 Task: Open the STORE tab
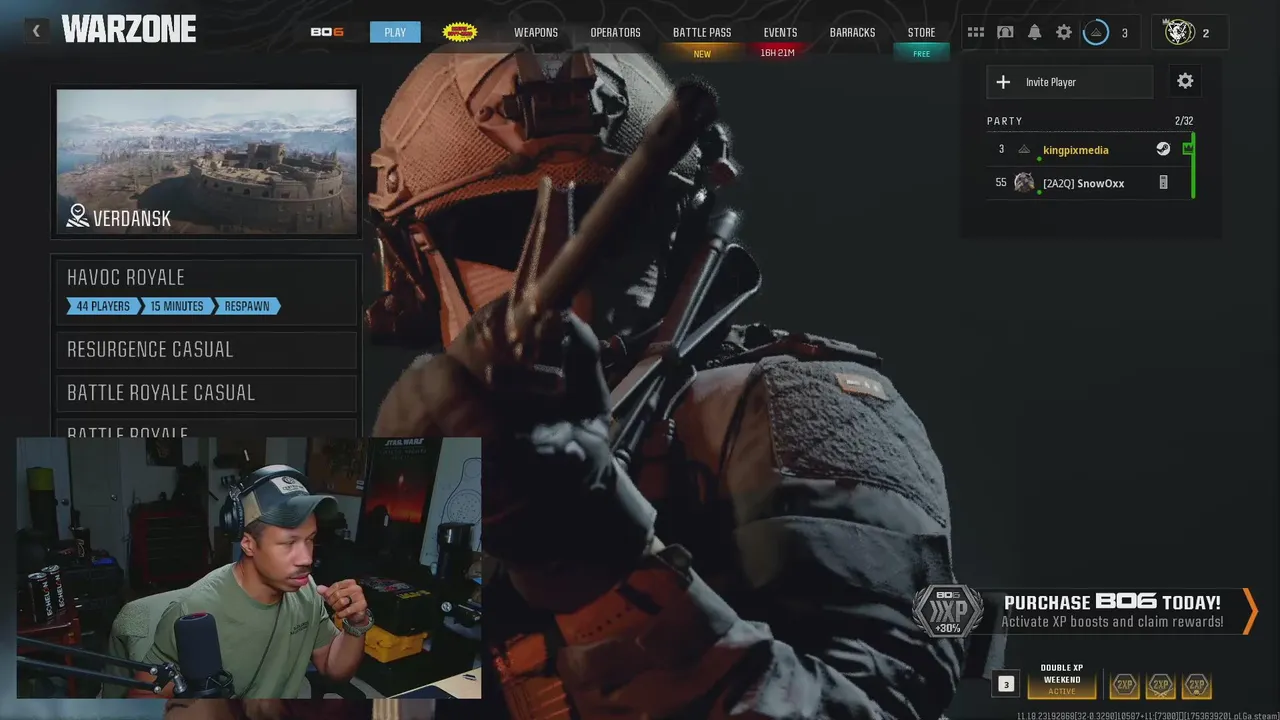click(921, 32)
